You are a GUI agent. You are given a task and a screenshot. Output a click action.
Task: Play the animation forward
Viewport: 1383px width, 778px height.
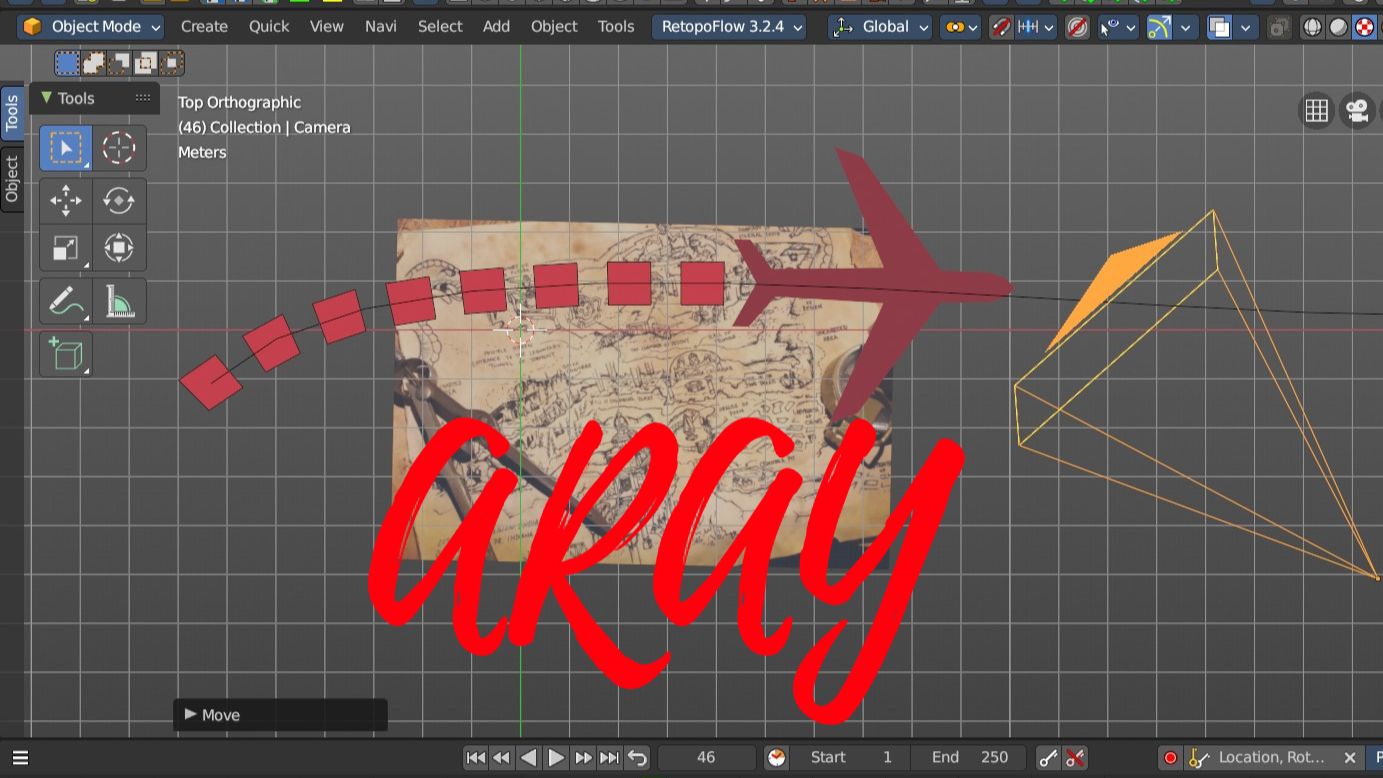tap(556, 758)
